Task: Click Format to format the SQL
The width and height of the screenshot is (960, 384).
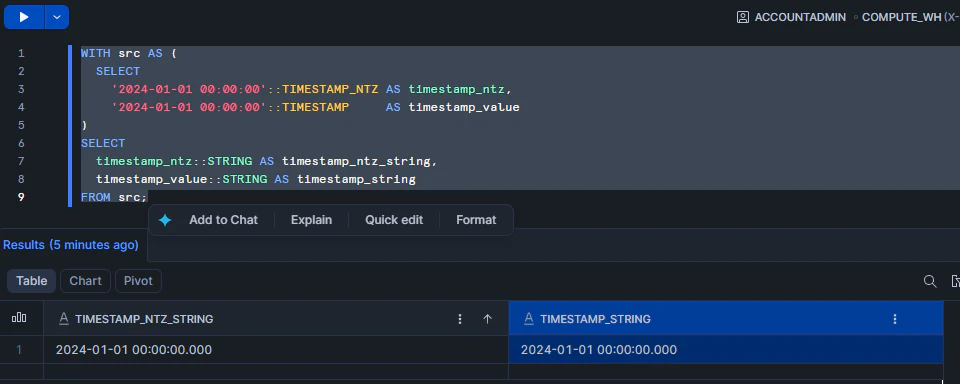Action: click(476, 220)
